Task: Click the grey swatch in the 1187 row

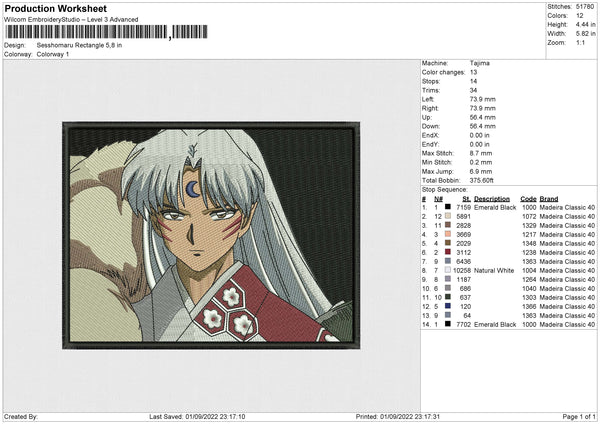Action: pyautogui.click(x=448, y=279)
